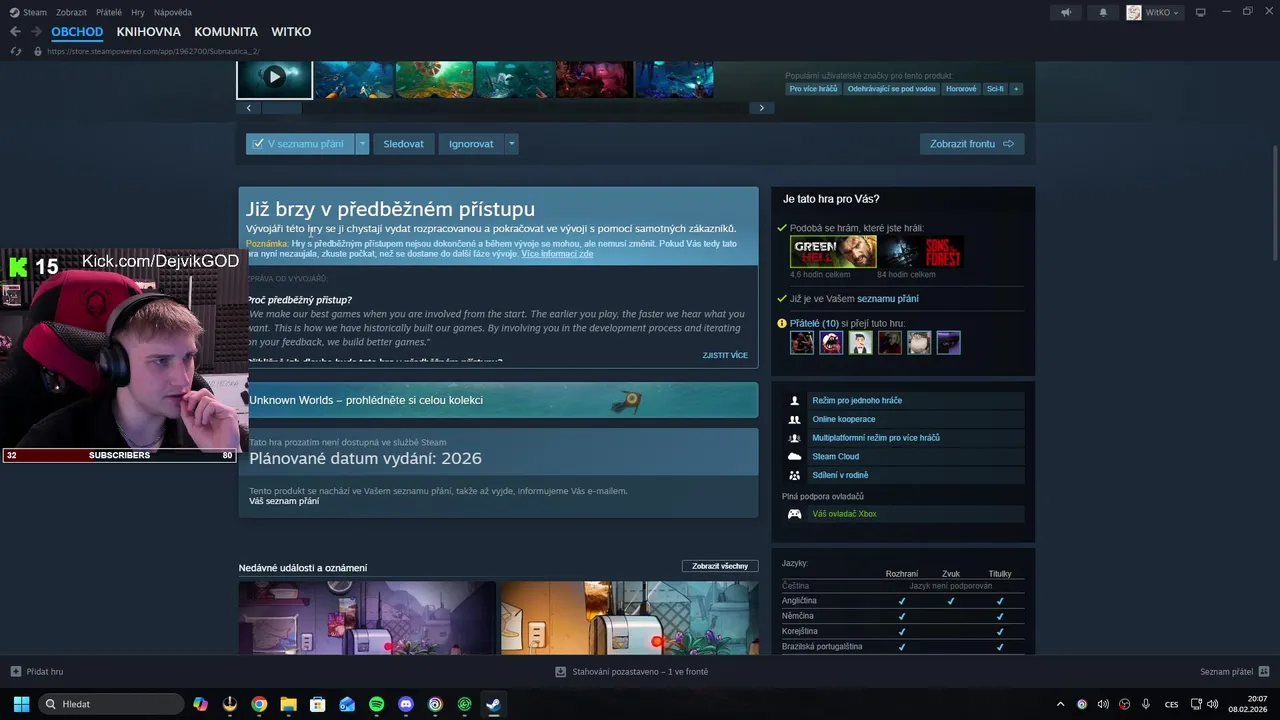This screenshot has width=1280, height=720.
Task: Open Přátelé menu
Action: pos(109,12)
